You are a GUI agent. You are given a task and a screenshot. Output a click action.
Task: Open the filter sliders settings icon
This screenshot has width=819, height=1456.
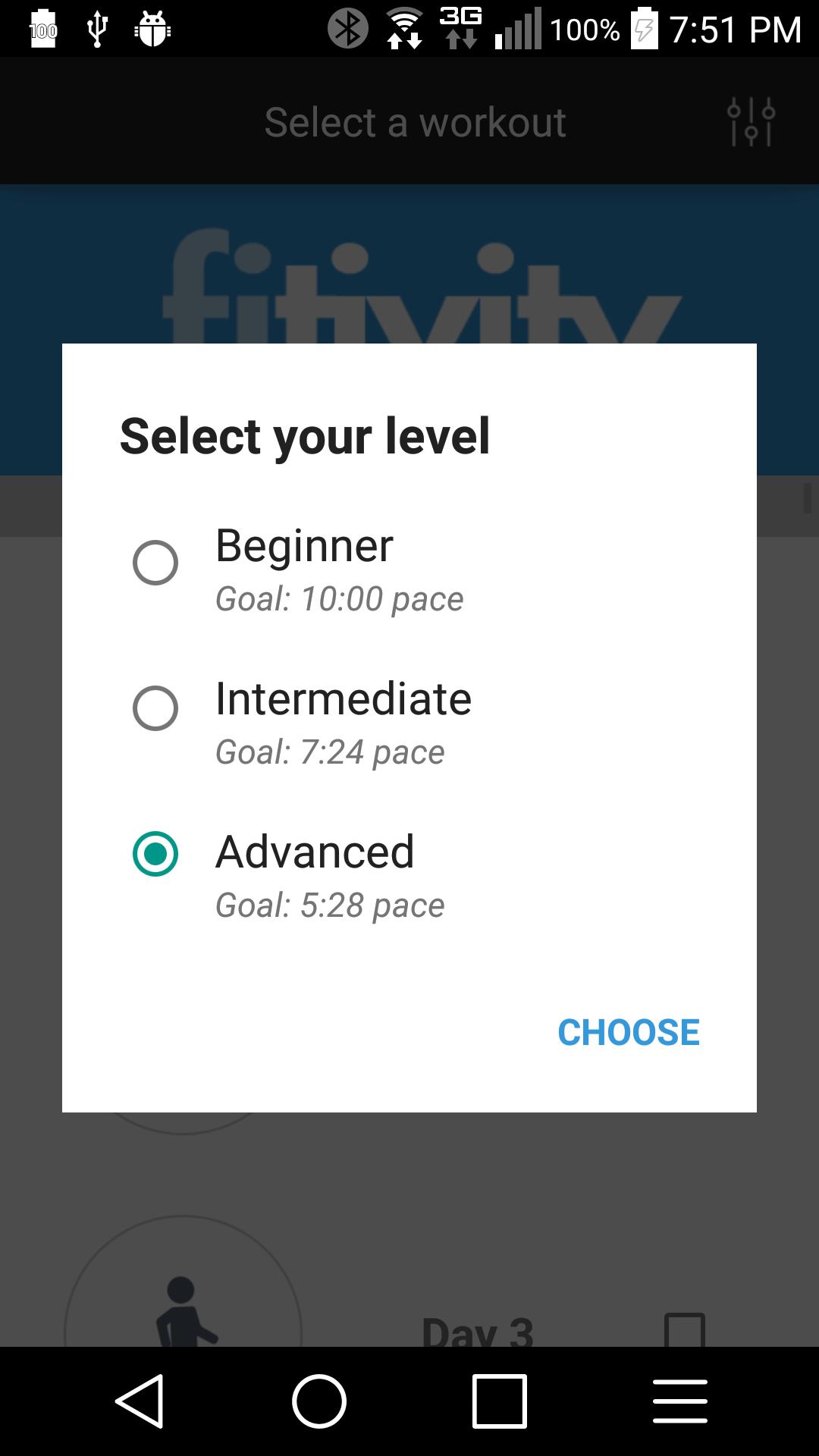click(751, 122)
